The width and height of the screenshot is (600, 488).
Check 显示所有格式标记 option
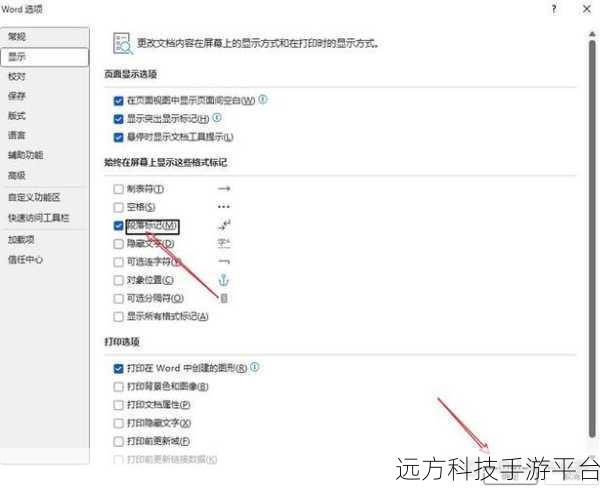118,317
